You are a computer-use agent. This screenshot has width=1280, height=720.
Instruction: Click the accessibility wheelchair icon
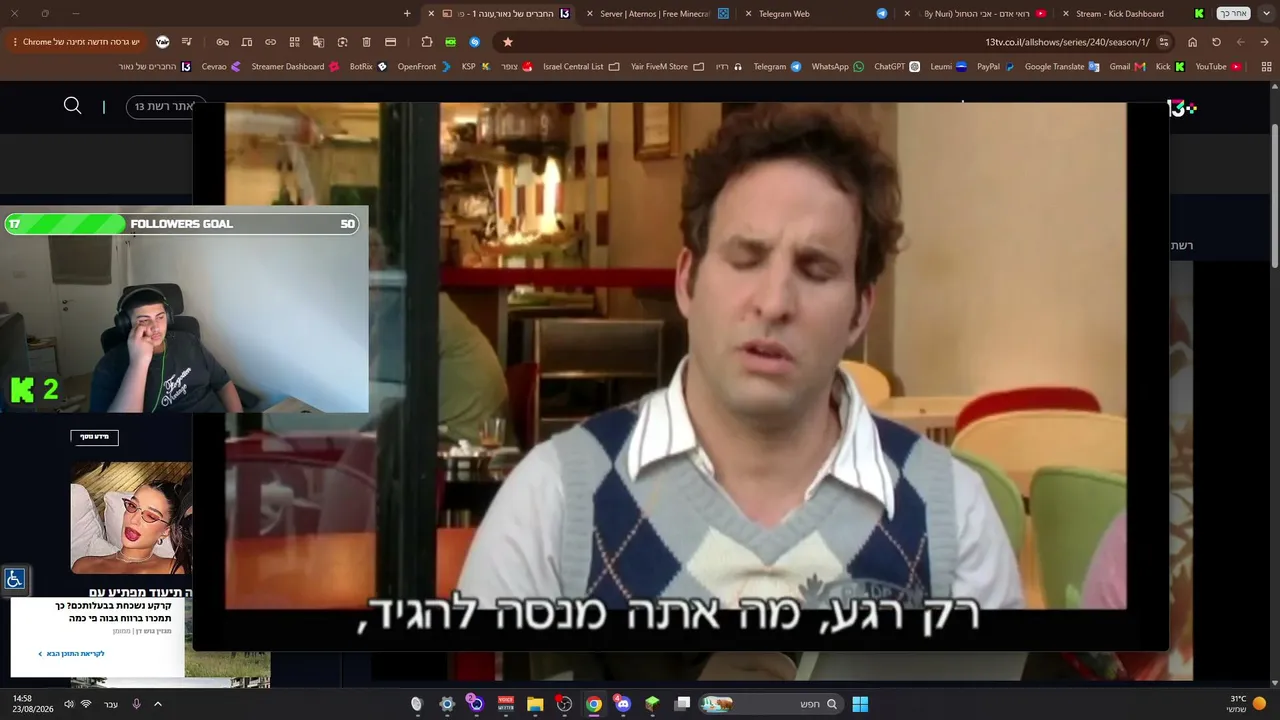point(14,579)
